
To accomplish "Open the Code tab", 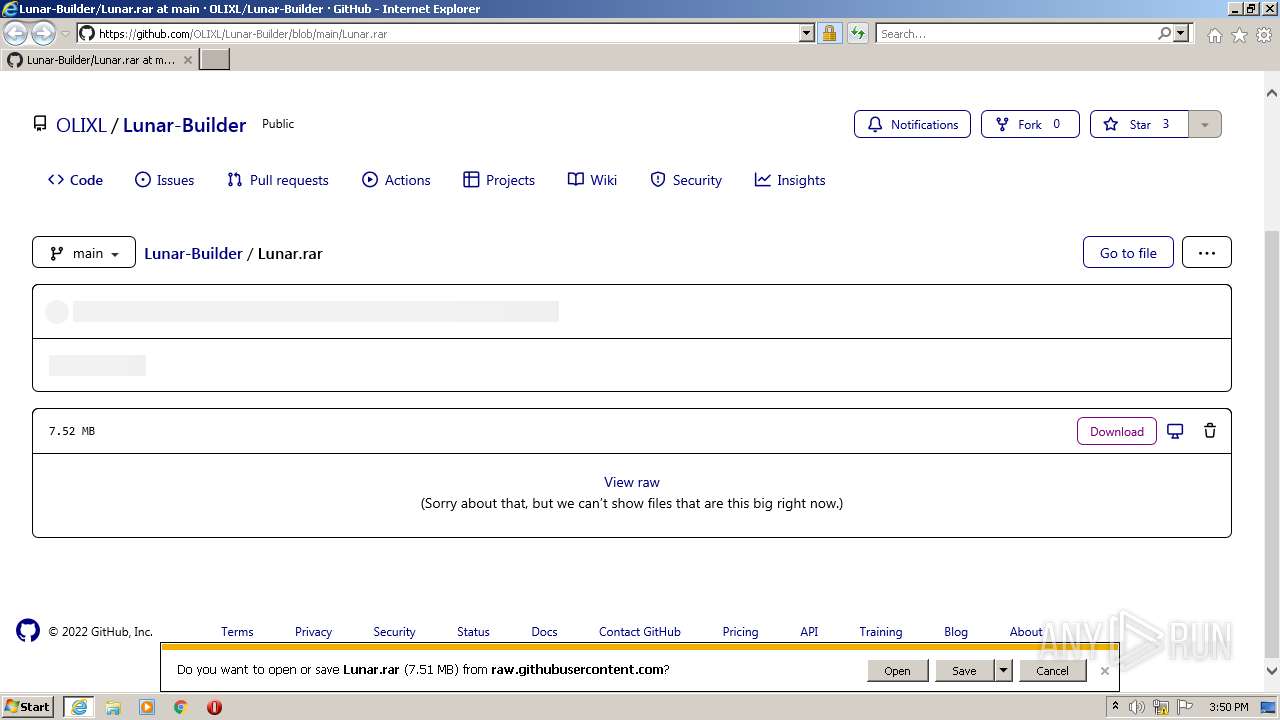I will tap(75, 180).
